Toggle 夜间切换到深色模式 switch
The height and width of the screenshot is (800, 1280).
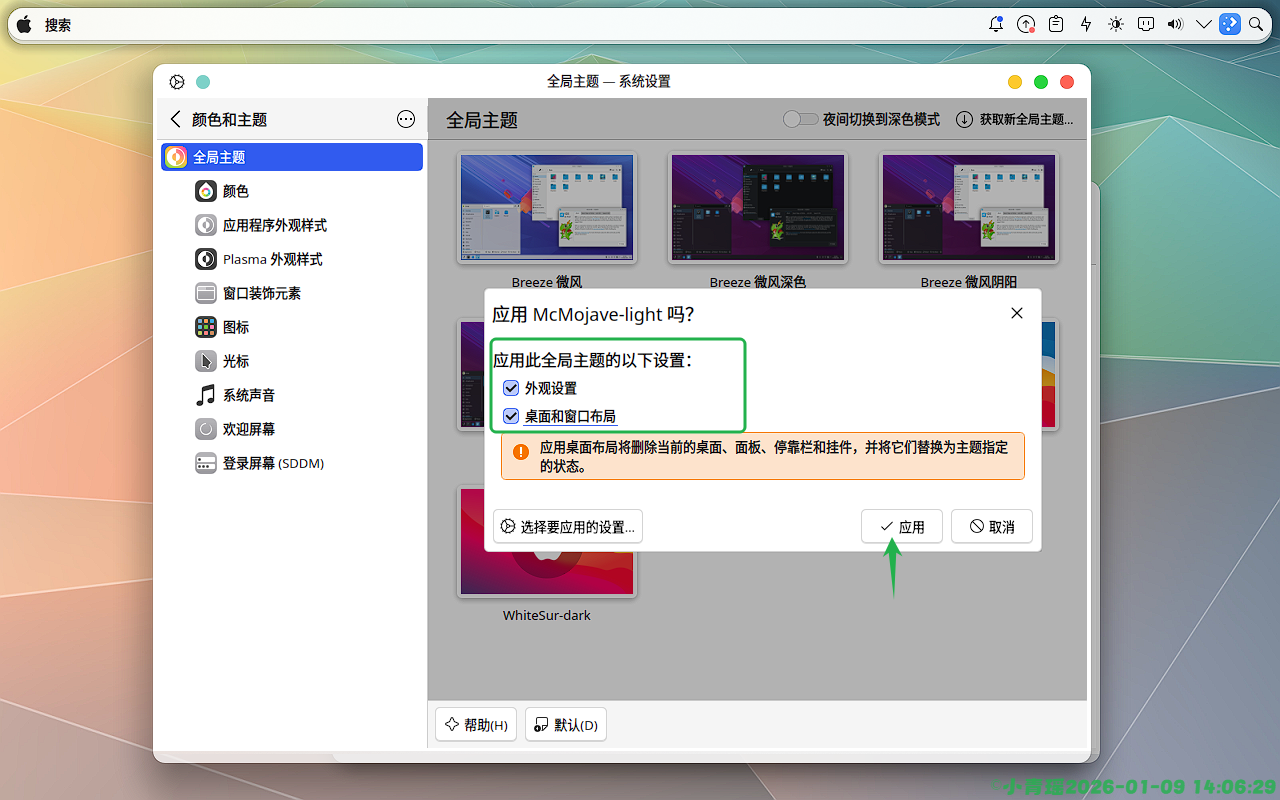click(800, 119)
